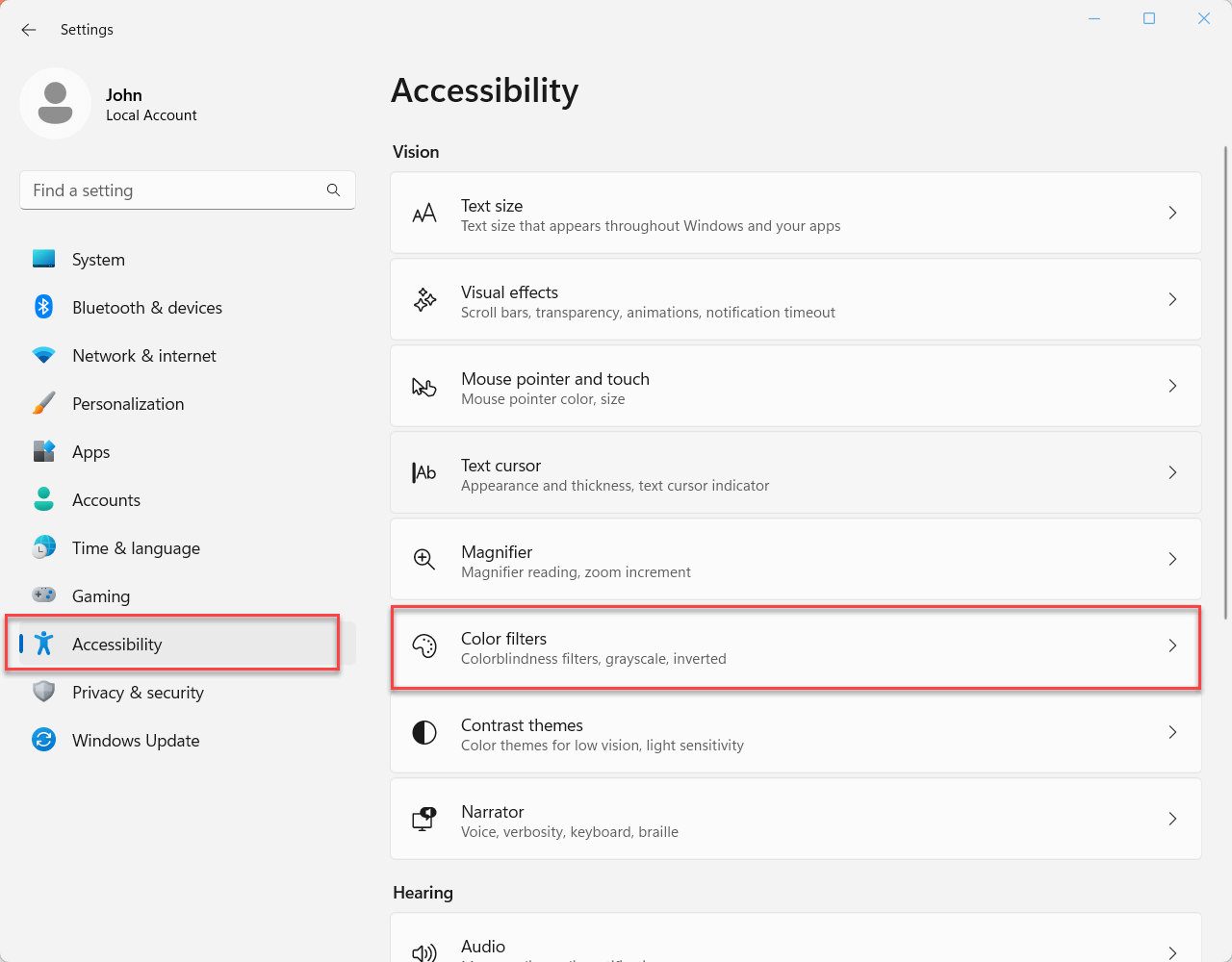Click the vertical scrollbar on right
Screen dimensions: 1232x962
pyautogui.click(x=1225, y=383)
